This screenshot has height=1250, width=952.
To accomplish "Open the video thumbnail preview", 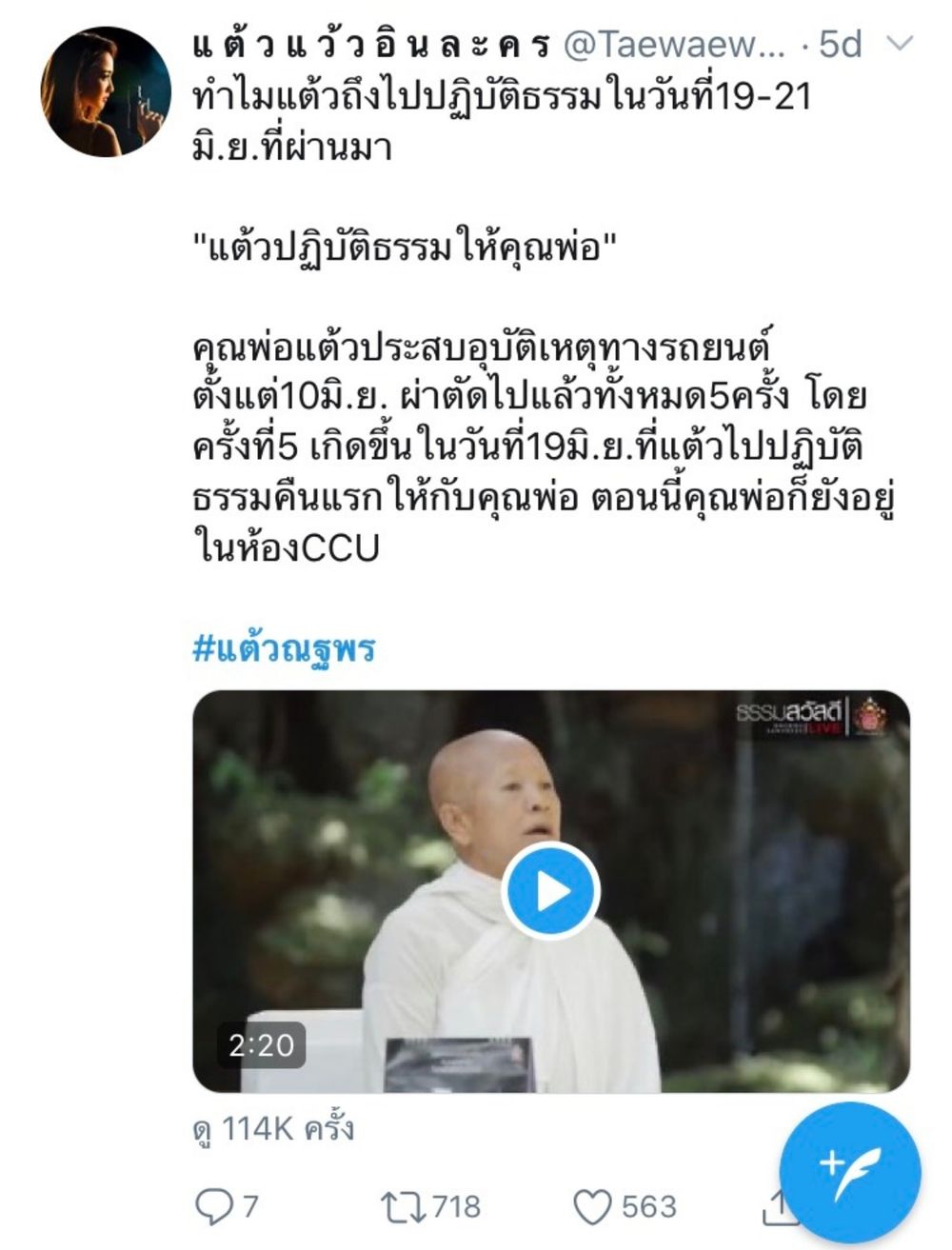I will point(551,891).
